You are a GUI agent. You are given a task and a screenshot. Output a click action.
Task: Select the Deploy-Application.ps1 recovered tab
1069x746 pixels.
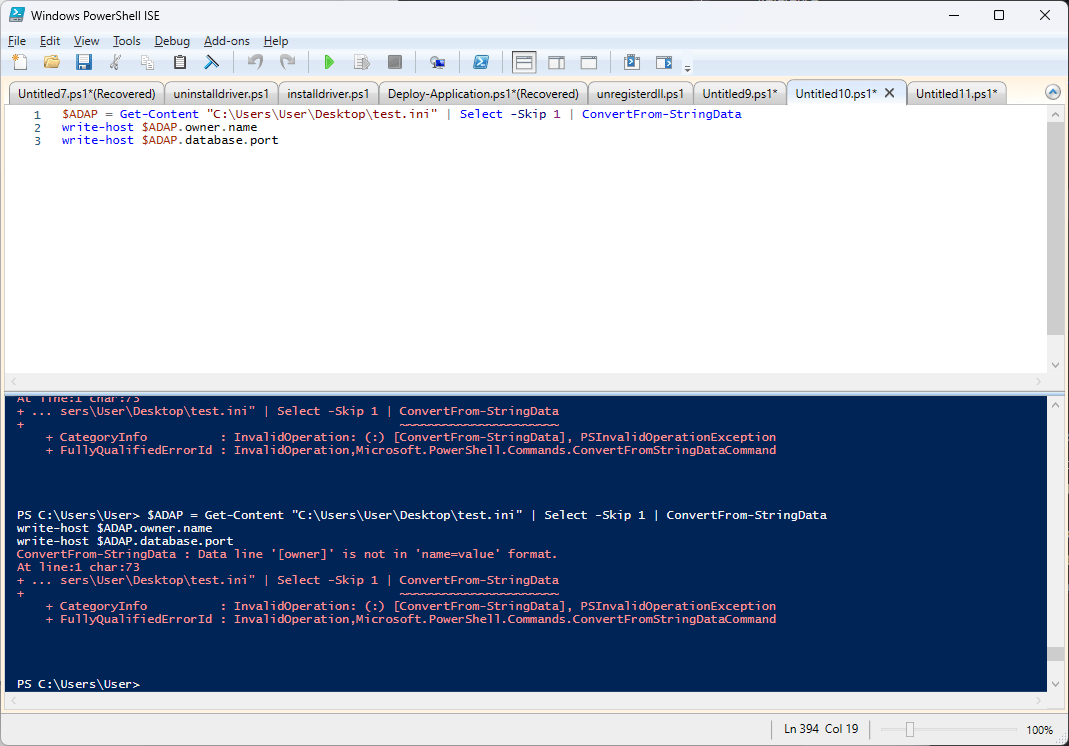click(483, 92)
